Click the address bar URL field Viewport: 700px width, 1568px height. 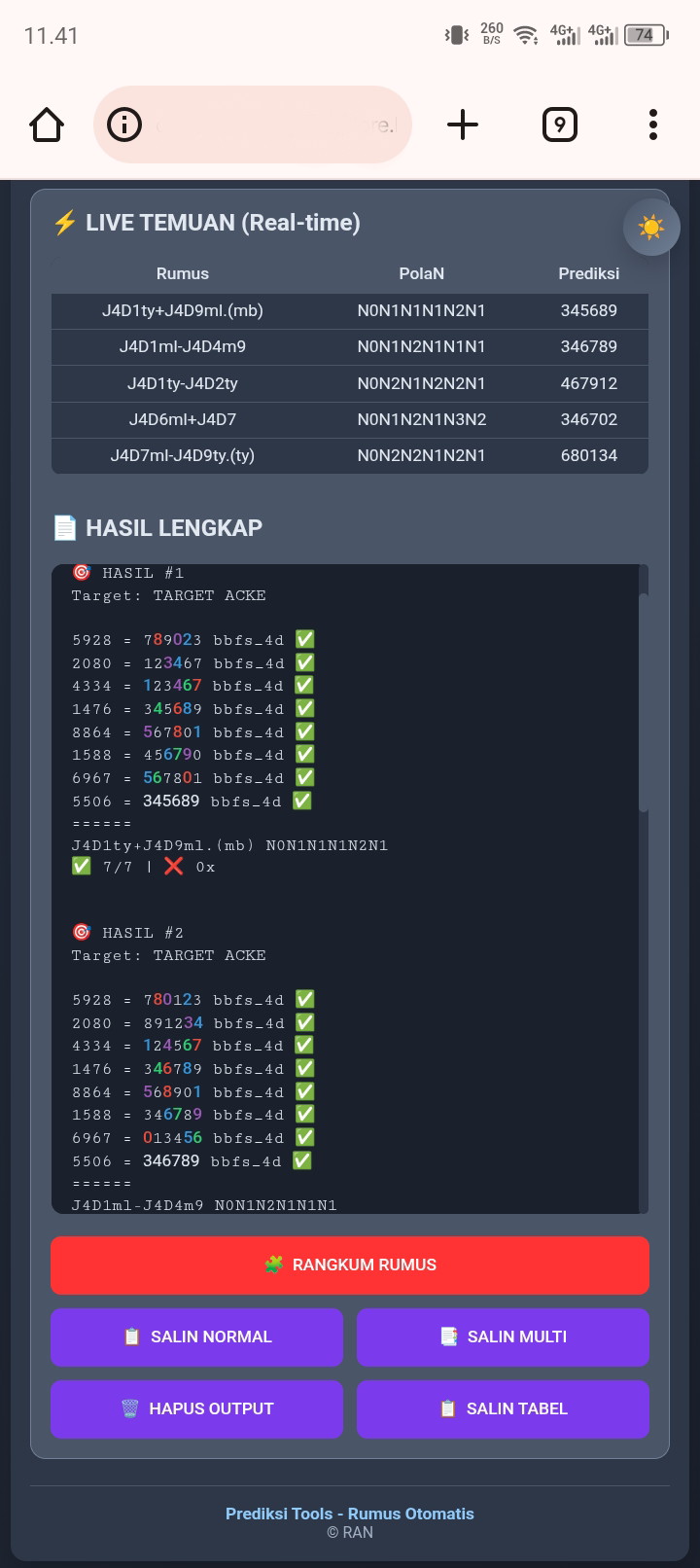click(x=272, y=125)
